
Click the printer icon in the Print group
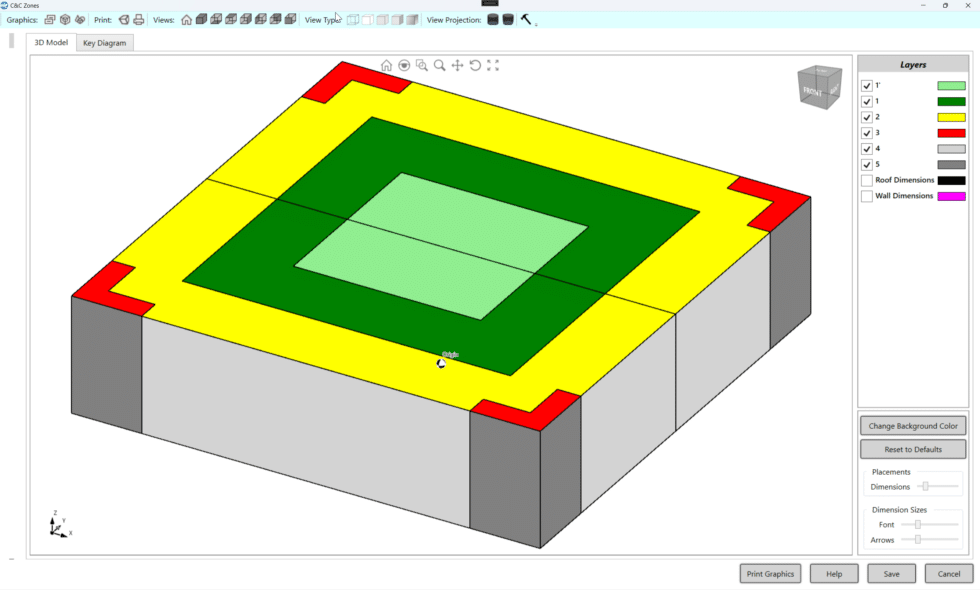pos(139,20)
